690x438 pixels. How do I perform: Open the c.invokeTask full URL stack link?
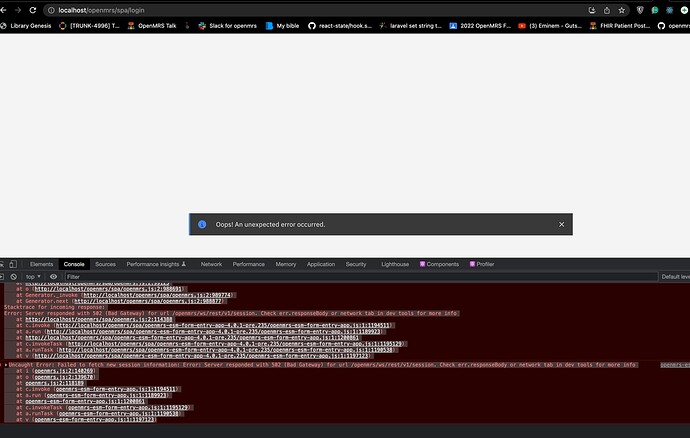point(234,344)
